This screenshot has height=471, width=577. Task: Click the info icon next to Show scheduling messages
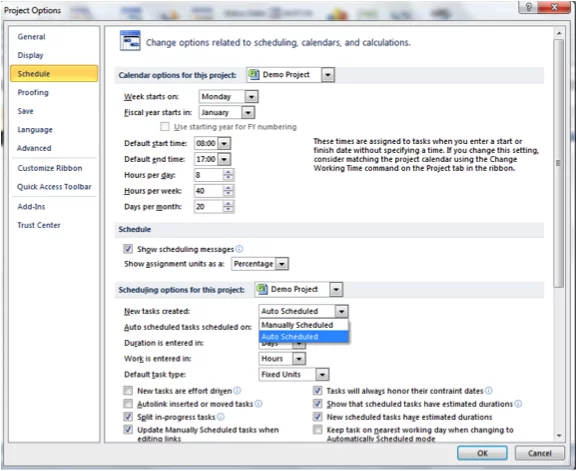tap(239, 249)
